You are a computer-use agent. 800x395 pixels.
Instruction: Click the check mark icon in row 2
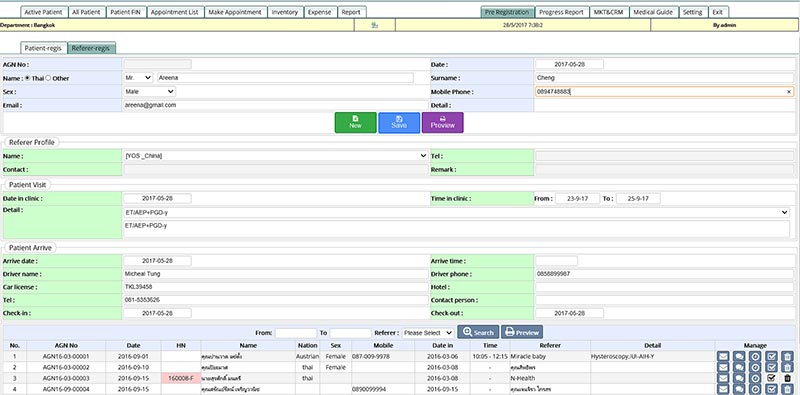771,367
